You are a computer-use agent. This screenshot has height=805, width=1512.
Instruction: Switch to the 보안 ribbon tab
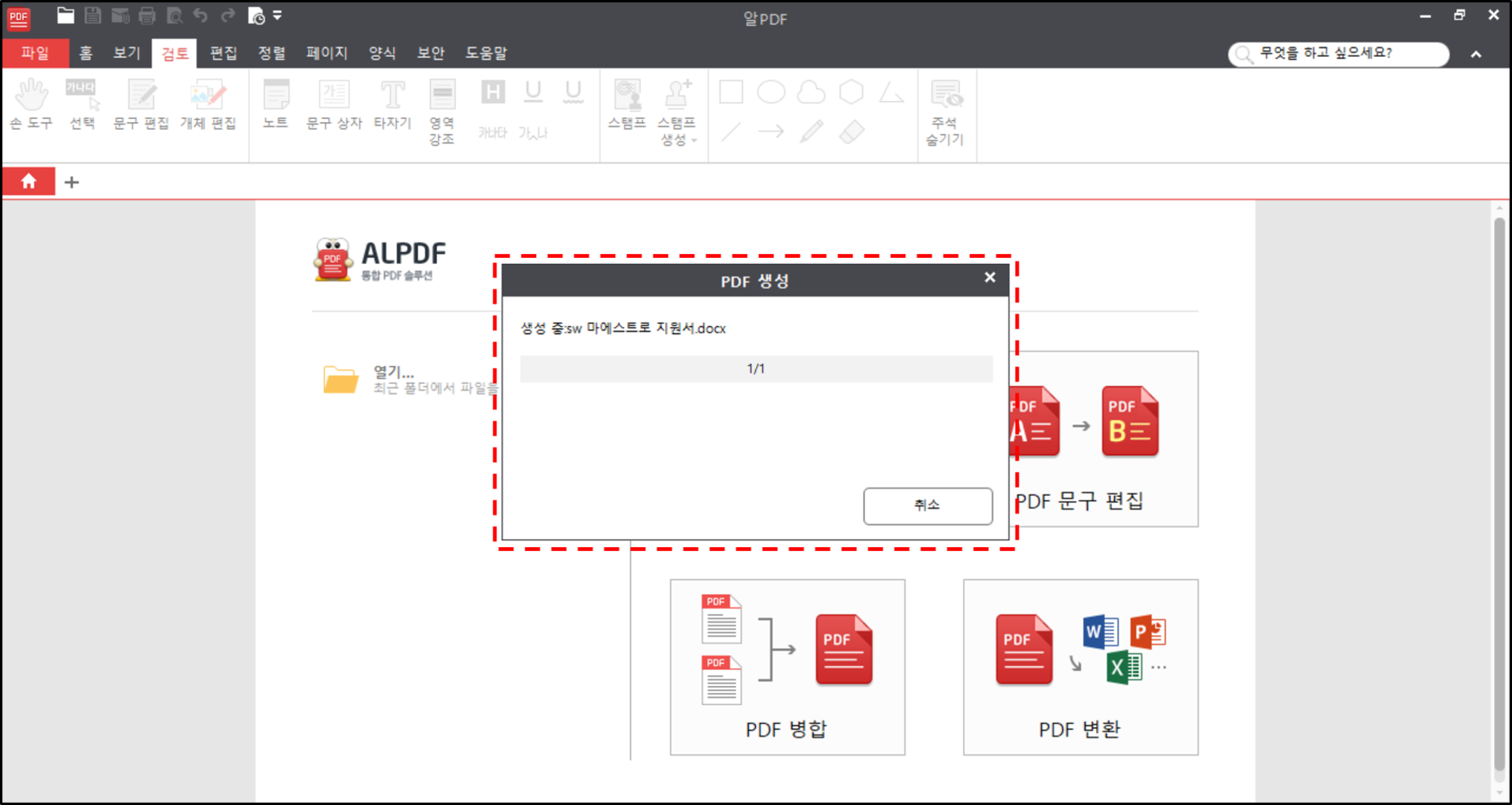[430, 53]
